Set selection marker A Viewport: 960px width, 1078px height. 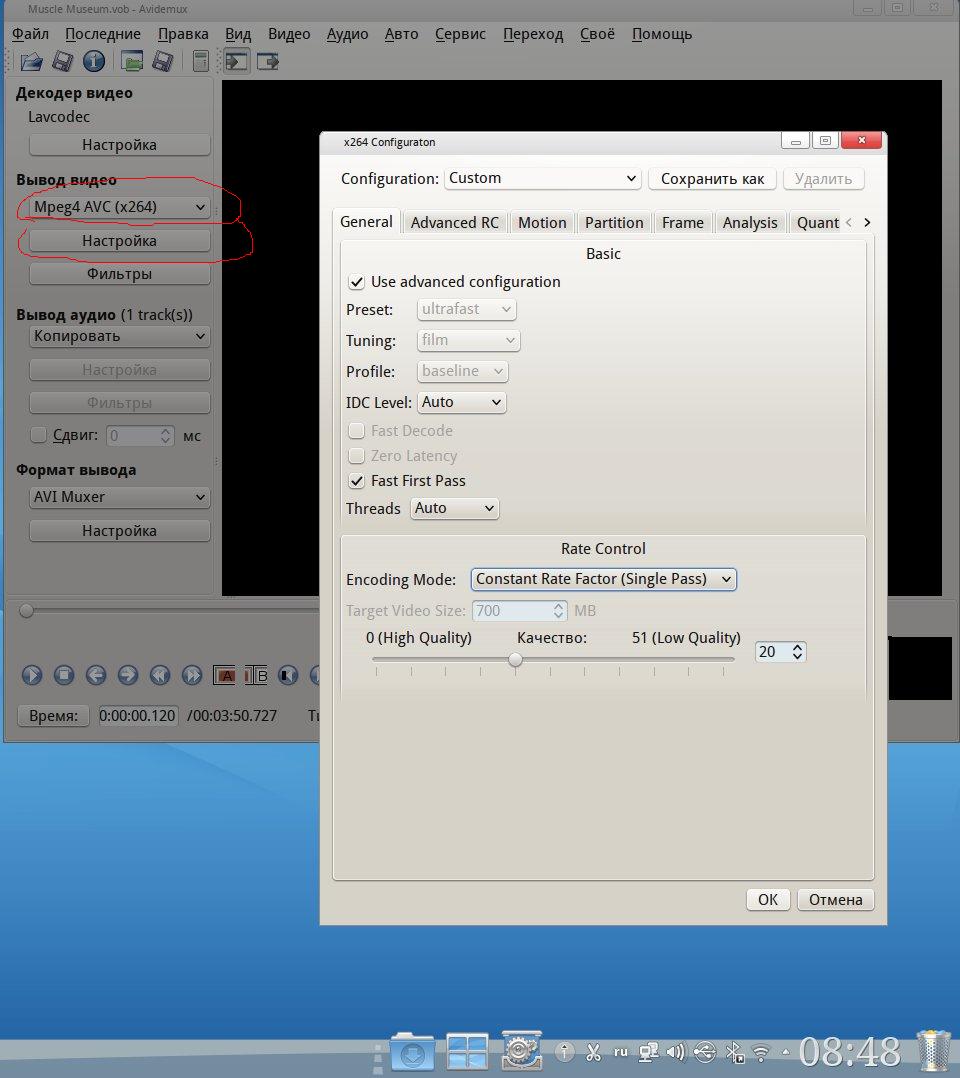click(x=225, y=675)
